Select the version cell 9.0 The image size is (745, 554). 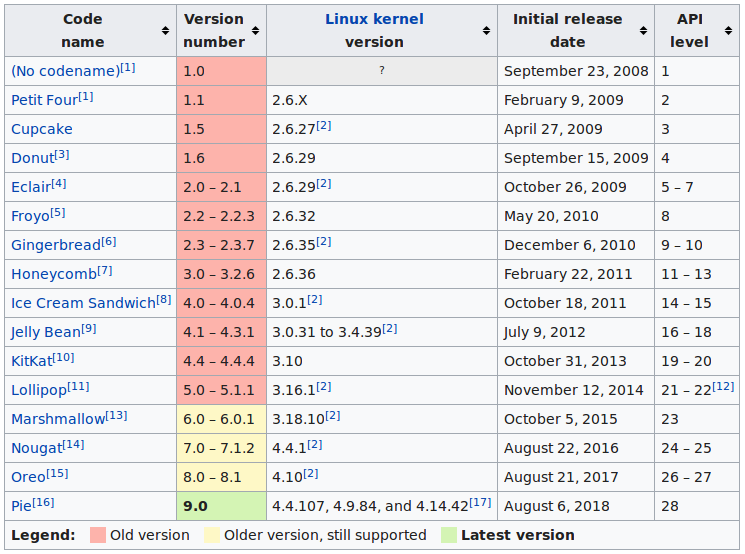pos(221,506)
